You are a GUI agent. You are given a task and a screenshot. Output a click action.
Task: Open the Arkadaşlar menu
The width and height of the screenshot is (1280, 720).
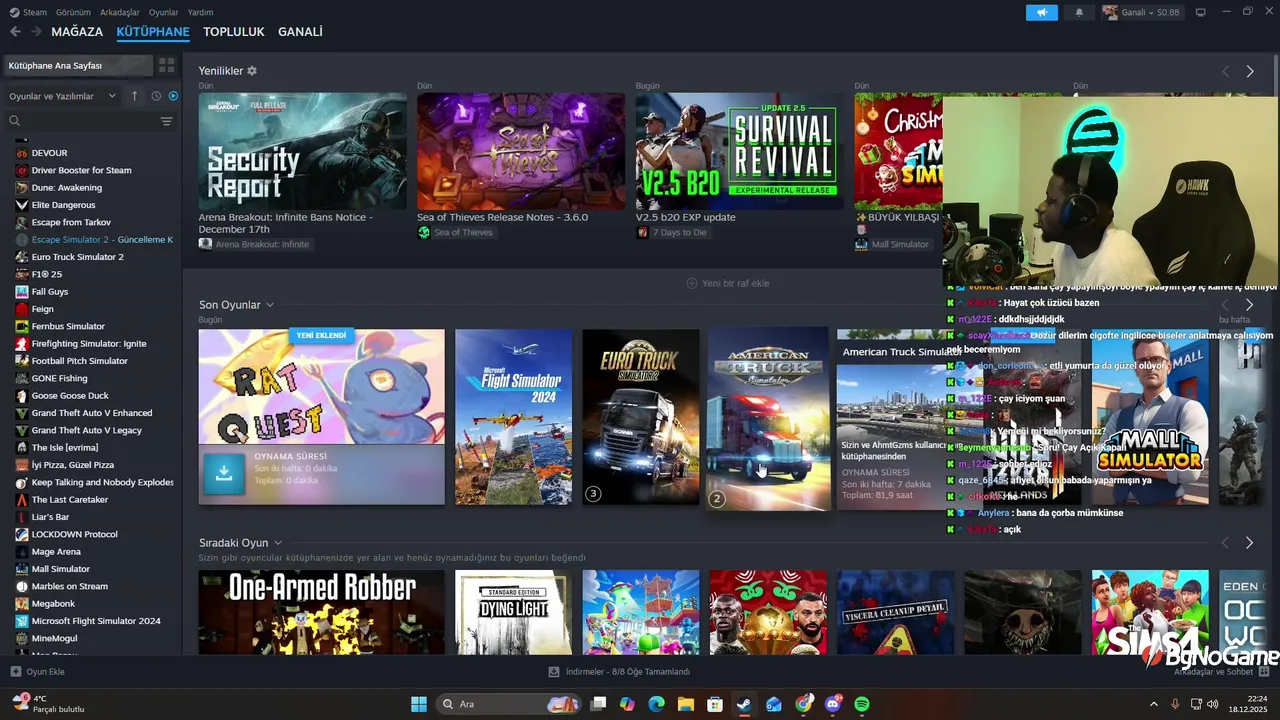pyautogui.click(x=119, y=12)
